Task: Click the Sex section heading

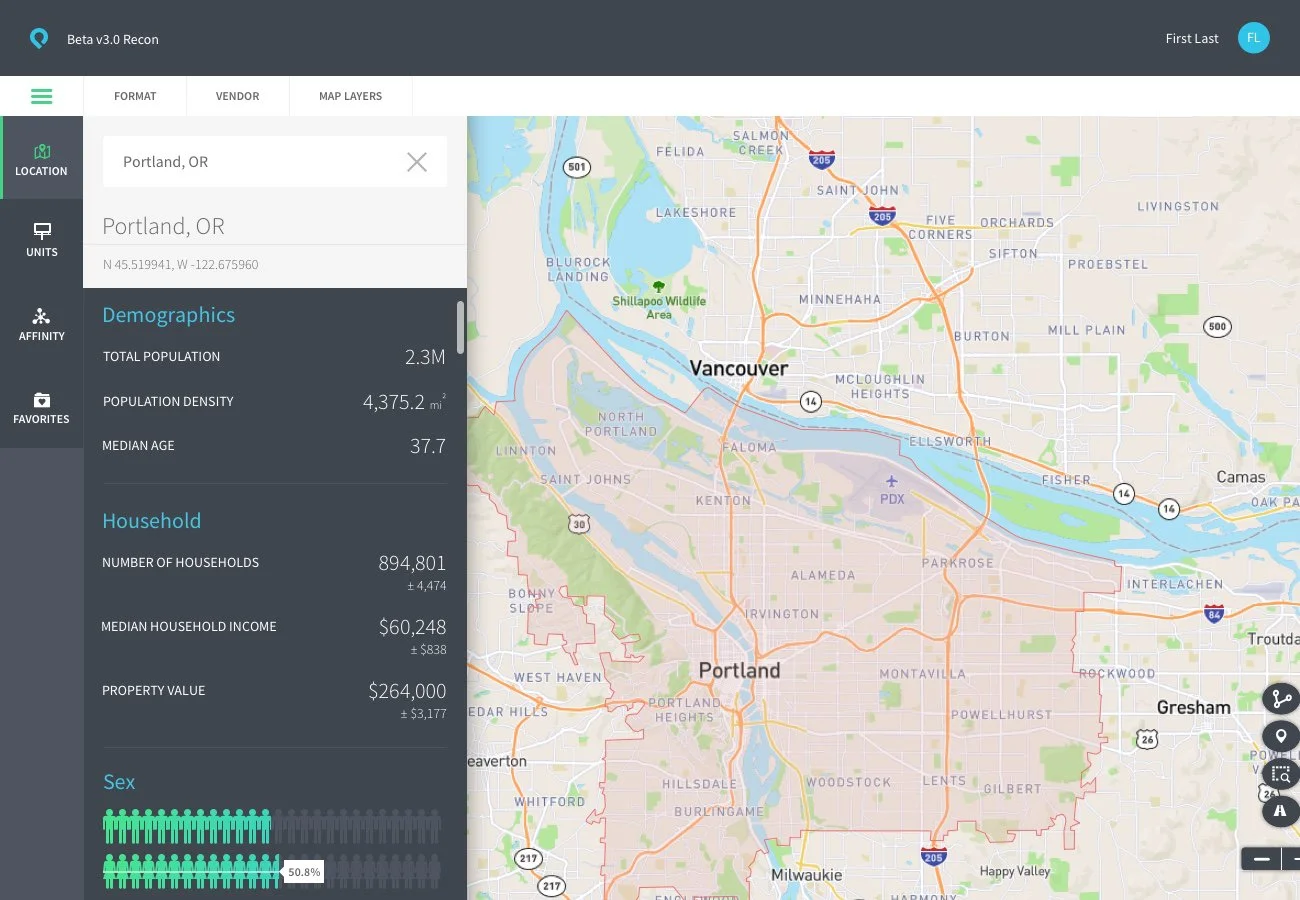Action: (119, 782)
